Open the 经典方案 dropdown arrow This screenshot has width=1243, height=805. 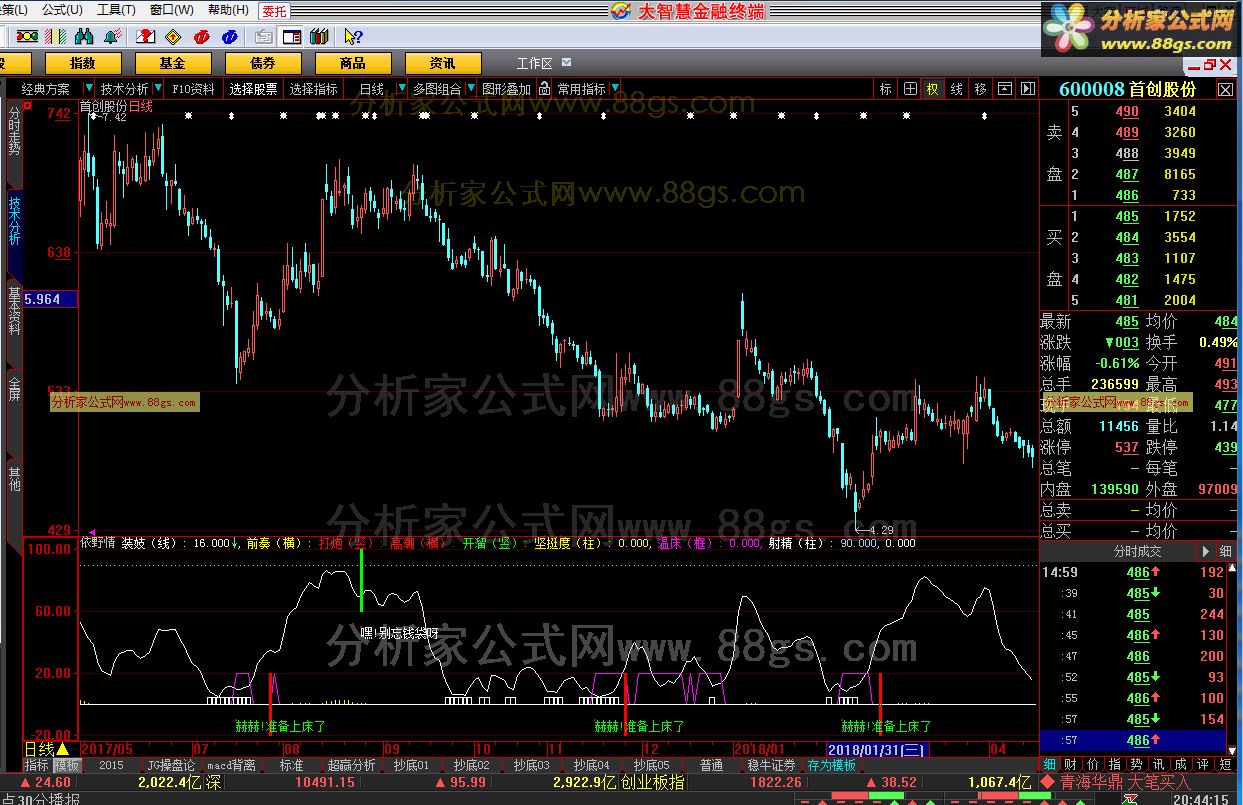(x=89, y=89)
